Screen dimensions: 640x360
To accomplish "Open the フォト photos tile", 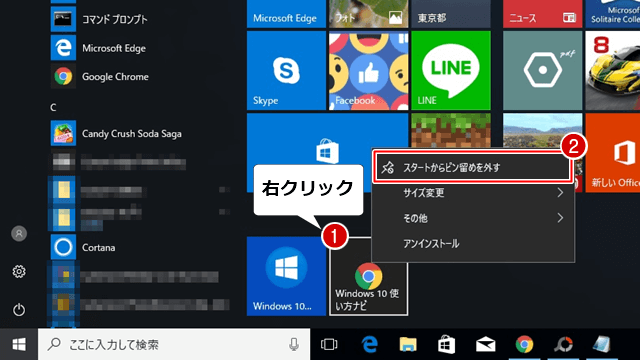I will pyautogui.click(x=368, y=14).
